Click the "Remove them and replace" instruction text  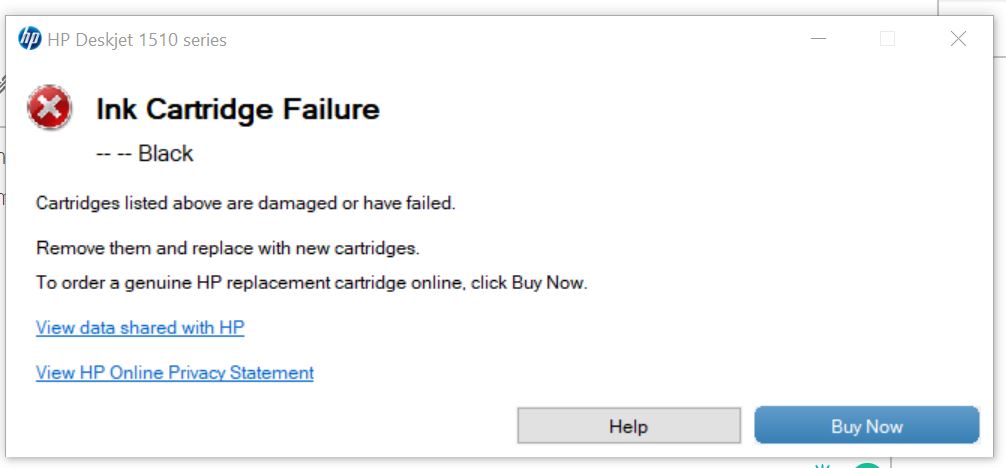click(x=227, y=248)
